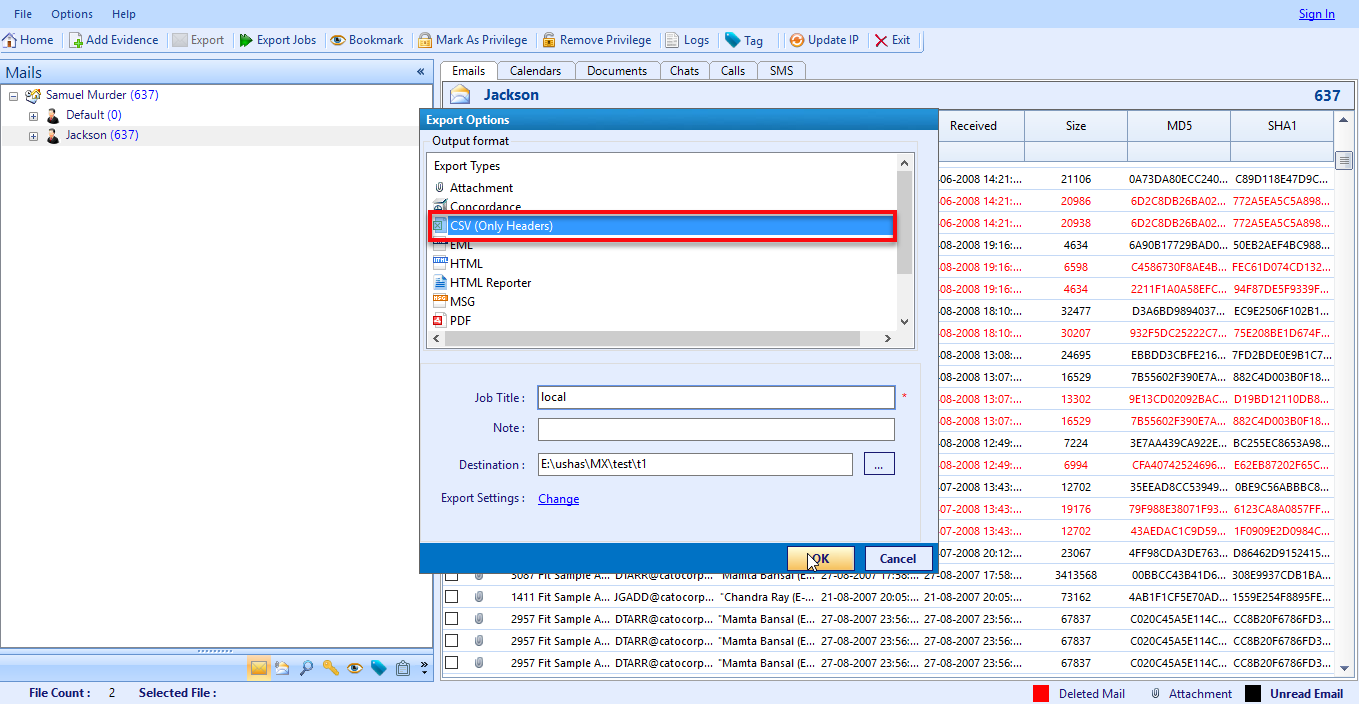The height and width of the screenshot is (704, 1359).
Task: Click the eye icon in bottom bar
Action: click(x=354, y=668)
